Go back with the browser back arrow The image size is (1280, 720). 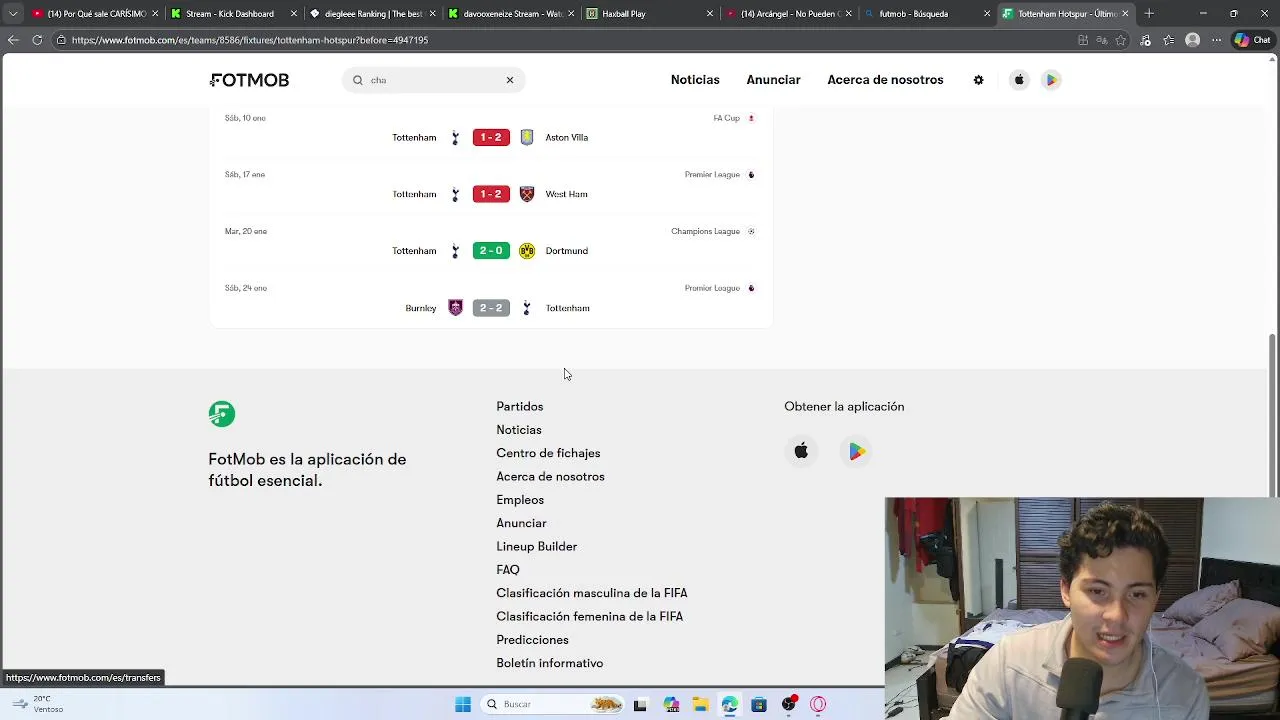click(13, 40)
